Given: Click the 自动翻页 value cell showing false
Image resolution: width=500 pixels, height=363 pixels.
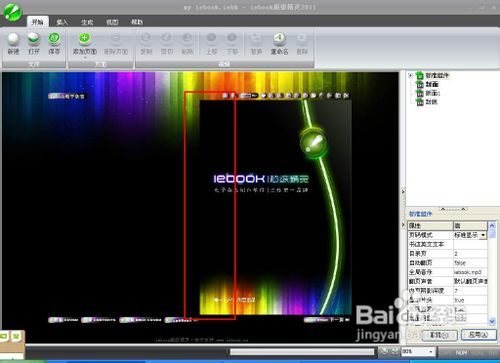Looking at the screenshot, I should 470,263.
